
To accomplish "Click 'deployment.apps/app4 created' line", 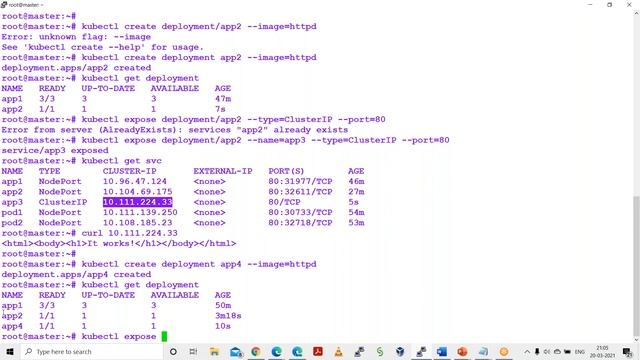I will click(x=76, y=274).
